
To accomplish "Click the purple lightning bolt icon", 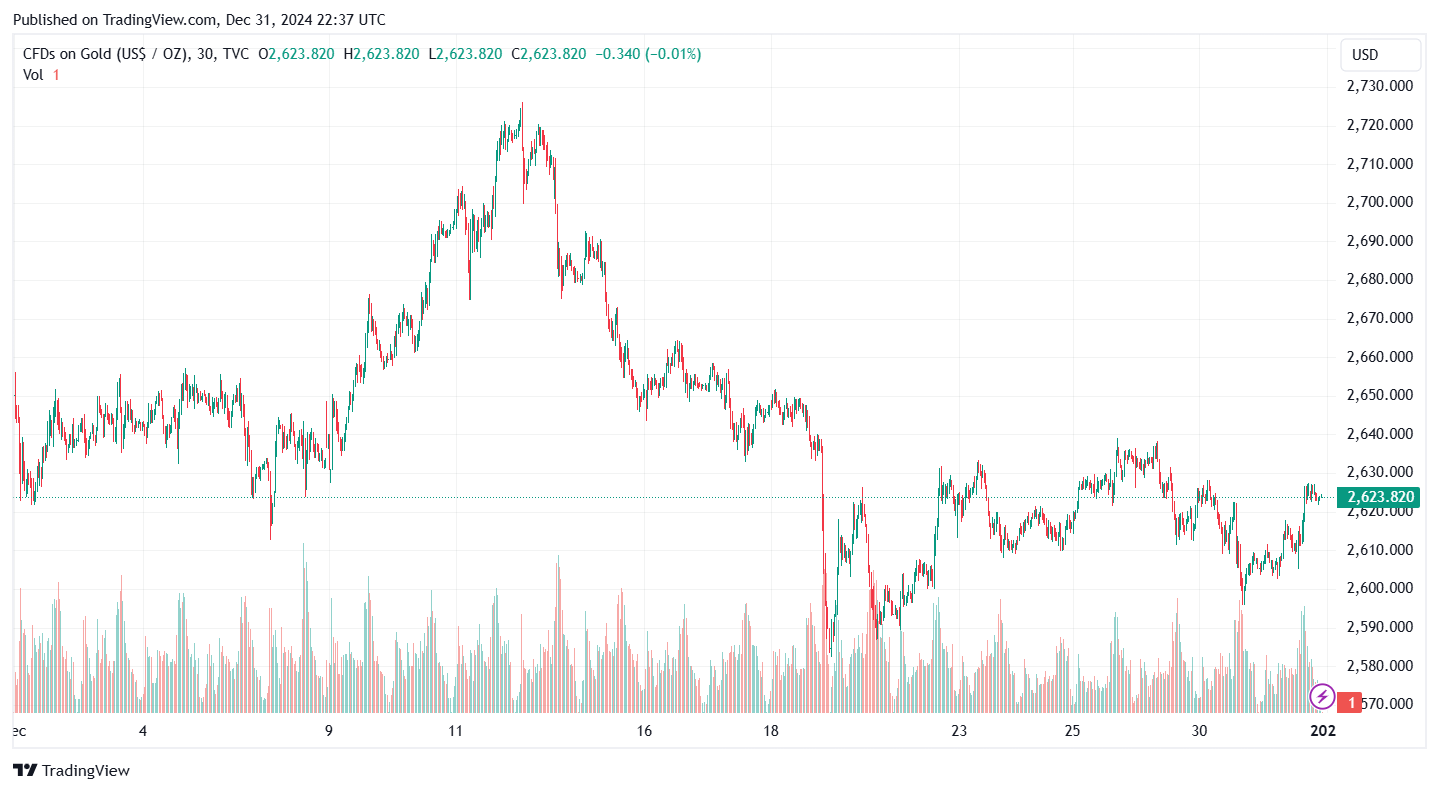I will pos(1322,696).
